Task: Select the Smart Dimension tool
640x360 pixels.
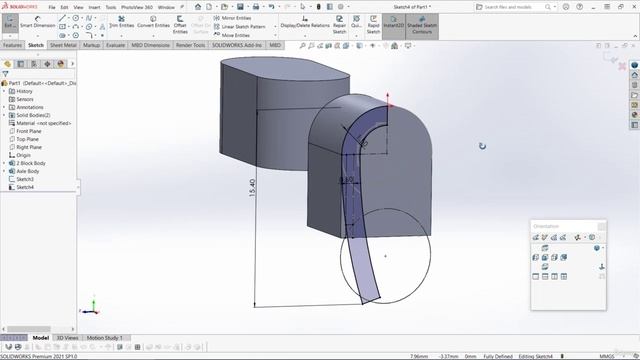Action: pyautogui.click(x=38, y=22)
